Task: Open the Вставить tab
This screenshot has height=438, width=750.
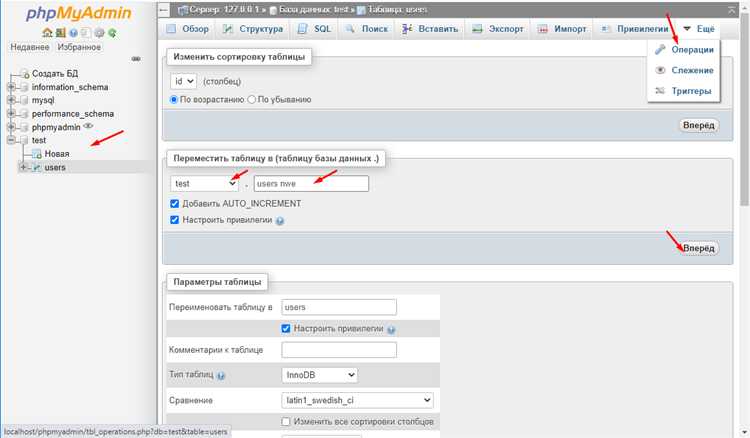Action: [x=430, y=29]
